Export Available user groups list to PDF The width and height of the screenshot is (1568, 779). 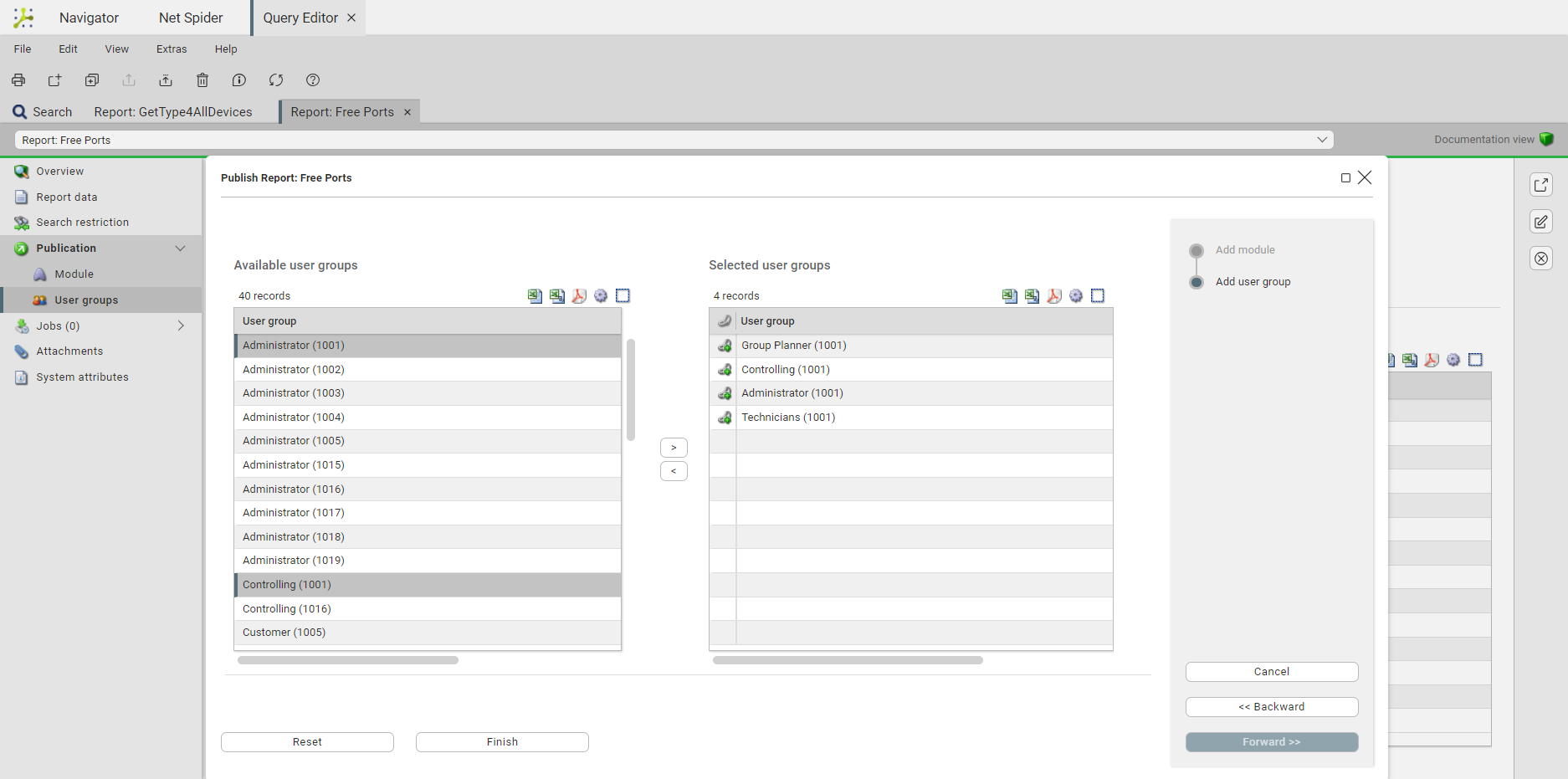pos(579,296)
